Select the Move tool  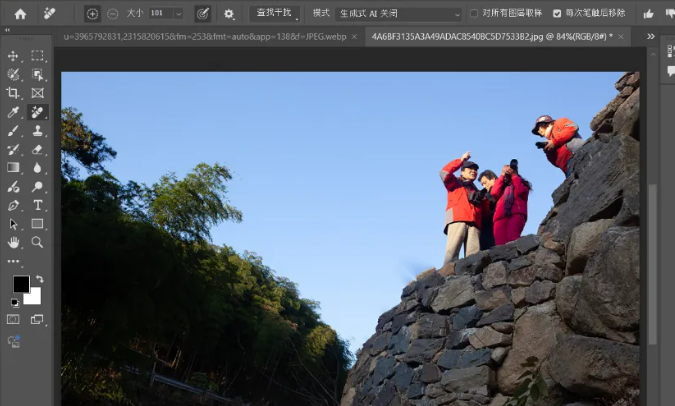pyautogui.click(x=14, y=56)
